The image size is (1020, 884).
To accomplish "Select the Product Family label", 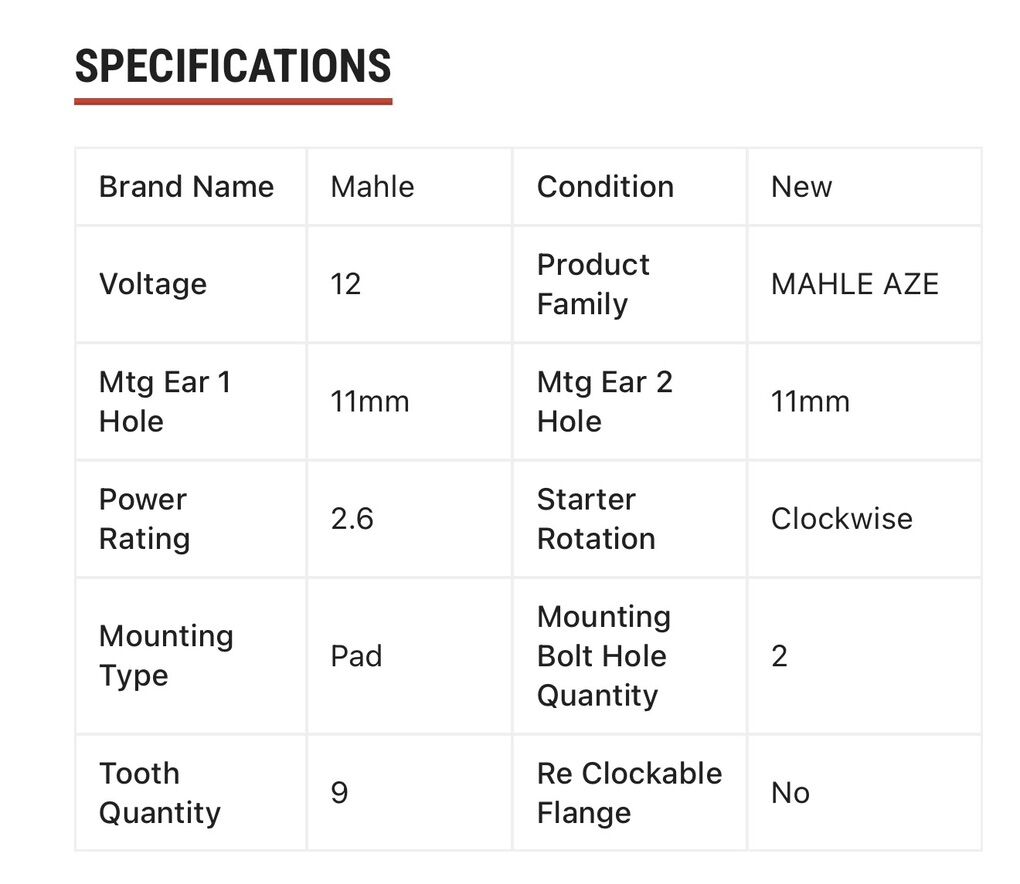I will pyautogui.click(x=593, y=284).
